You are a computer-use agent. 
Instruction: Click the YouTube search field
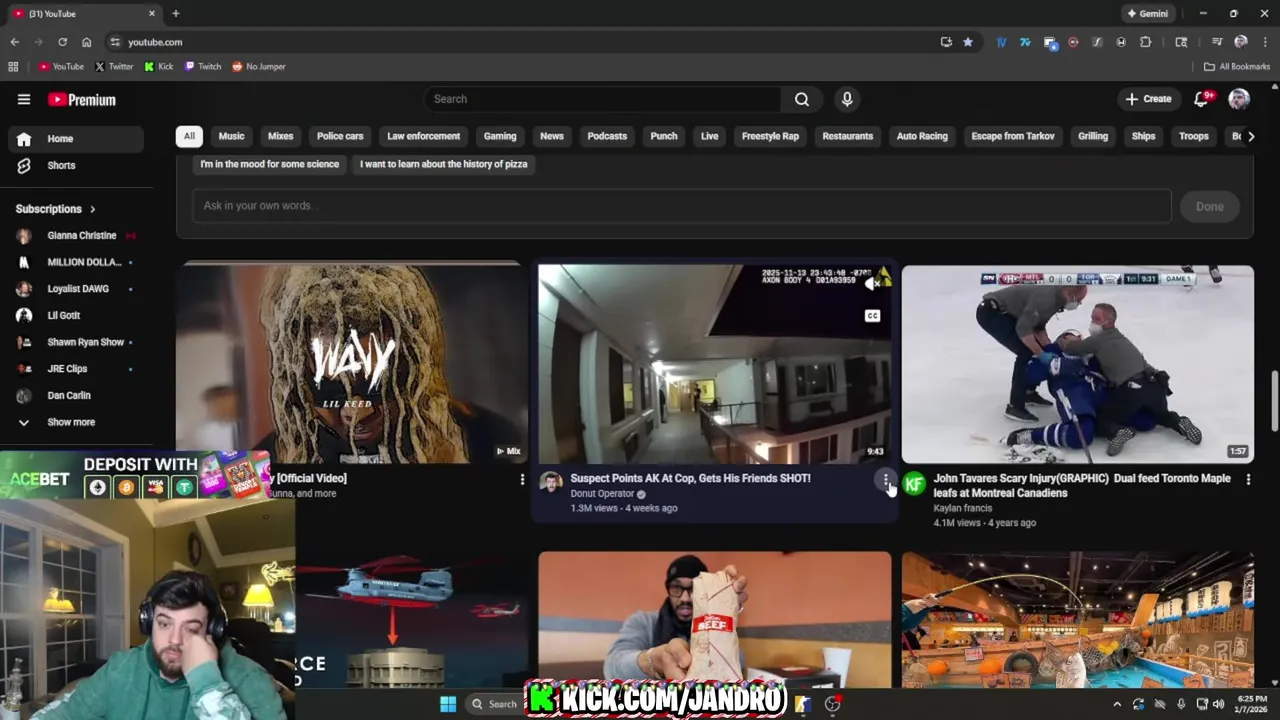[602, 99]
